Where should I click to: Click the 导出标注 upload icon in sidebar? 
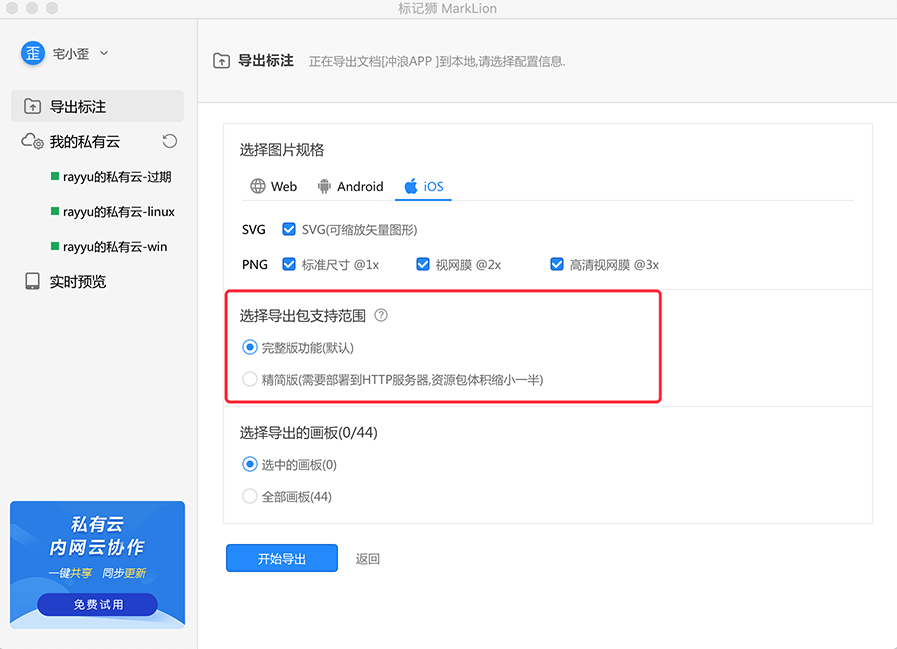click(33, 107)
